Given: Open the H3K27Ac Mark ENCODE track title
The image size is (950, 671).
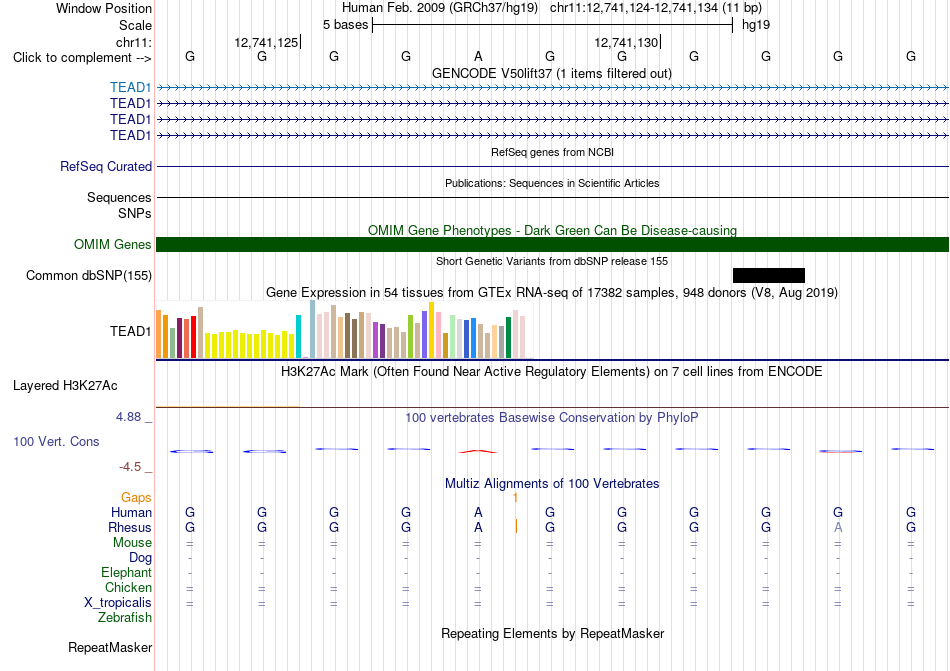Looking at the screenshot, I should 552,372.
